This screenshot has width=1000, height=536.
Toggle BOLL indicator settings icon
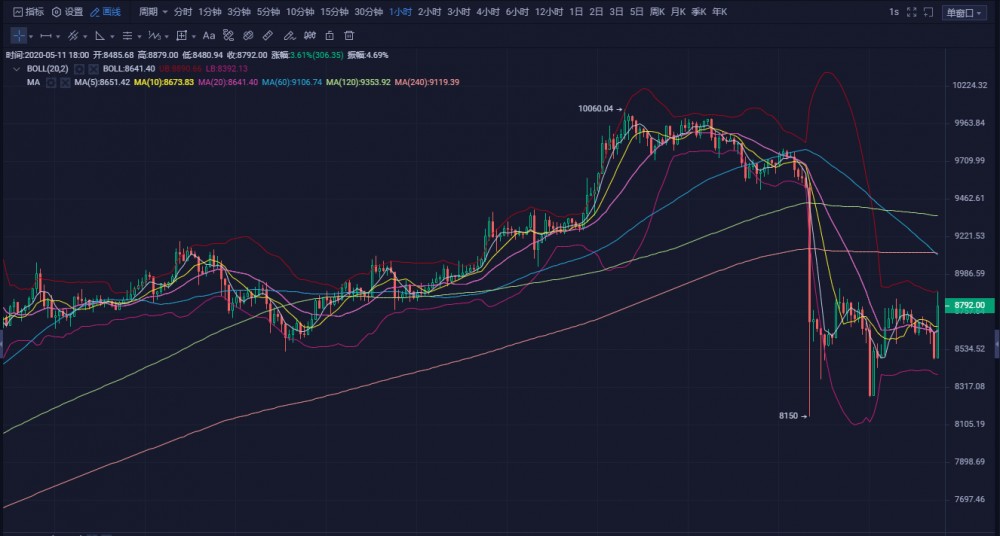click(x=78, y=68)
